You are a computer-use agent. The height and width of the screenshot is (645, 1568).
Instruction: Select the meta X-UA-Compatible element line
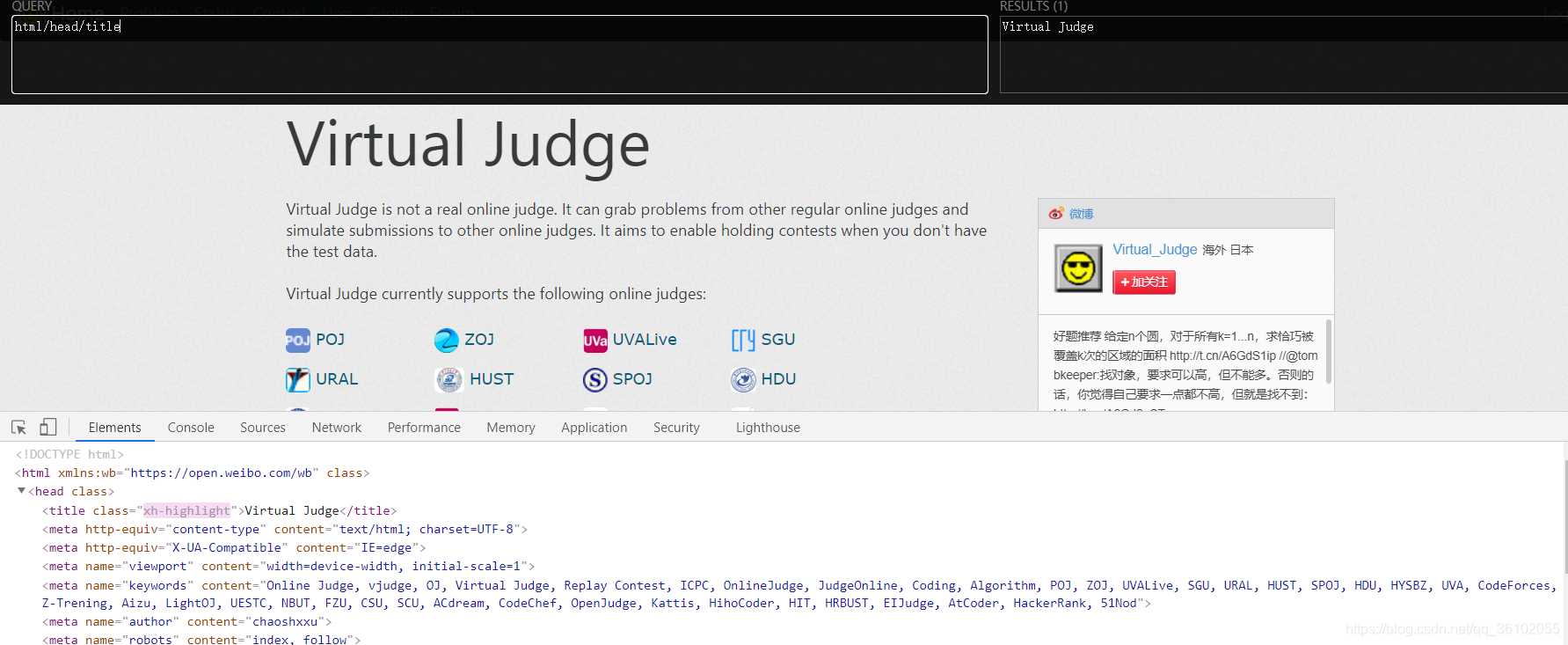coord(234,547)
